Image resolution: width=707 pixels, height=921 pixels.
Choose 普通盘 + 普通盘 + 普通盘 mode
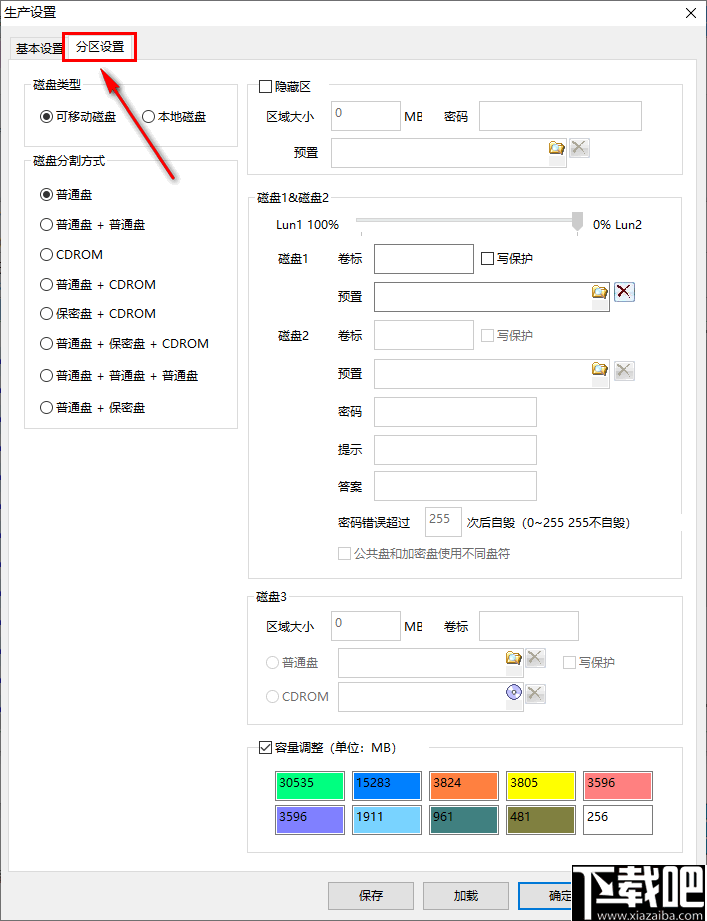pyautogui.click(x=119, y=375)
